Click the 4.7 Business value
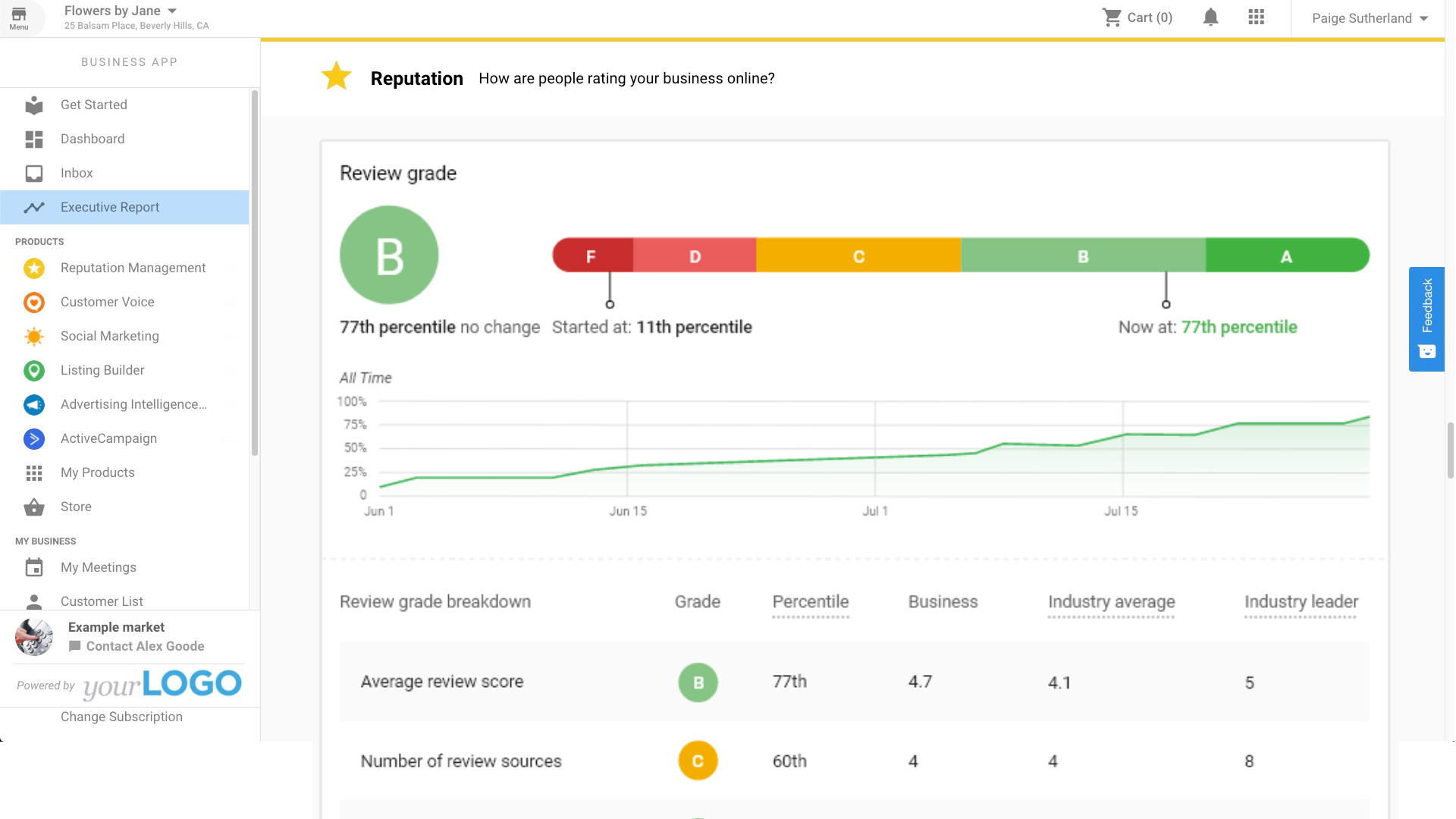Image resolution: width=1456 pixels, height=819 pixels. (921, 682)
